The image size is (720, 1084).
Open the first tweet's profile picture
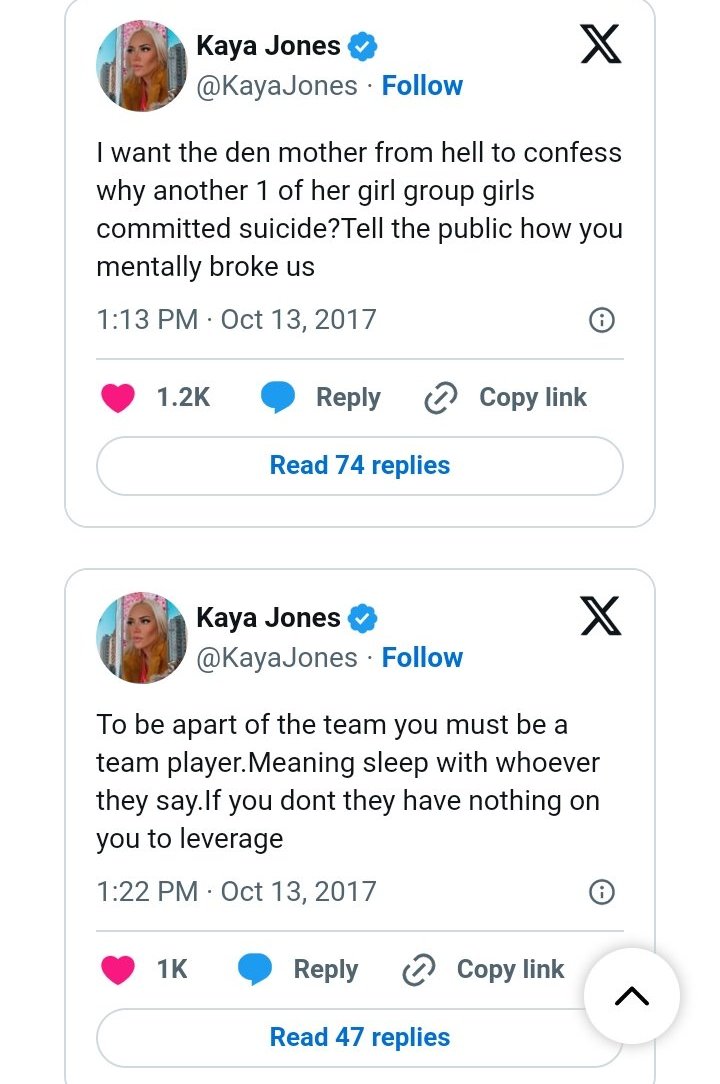point(141,65)
